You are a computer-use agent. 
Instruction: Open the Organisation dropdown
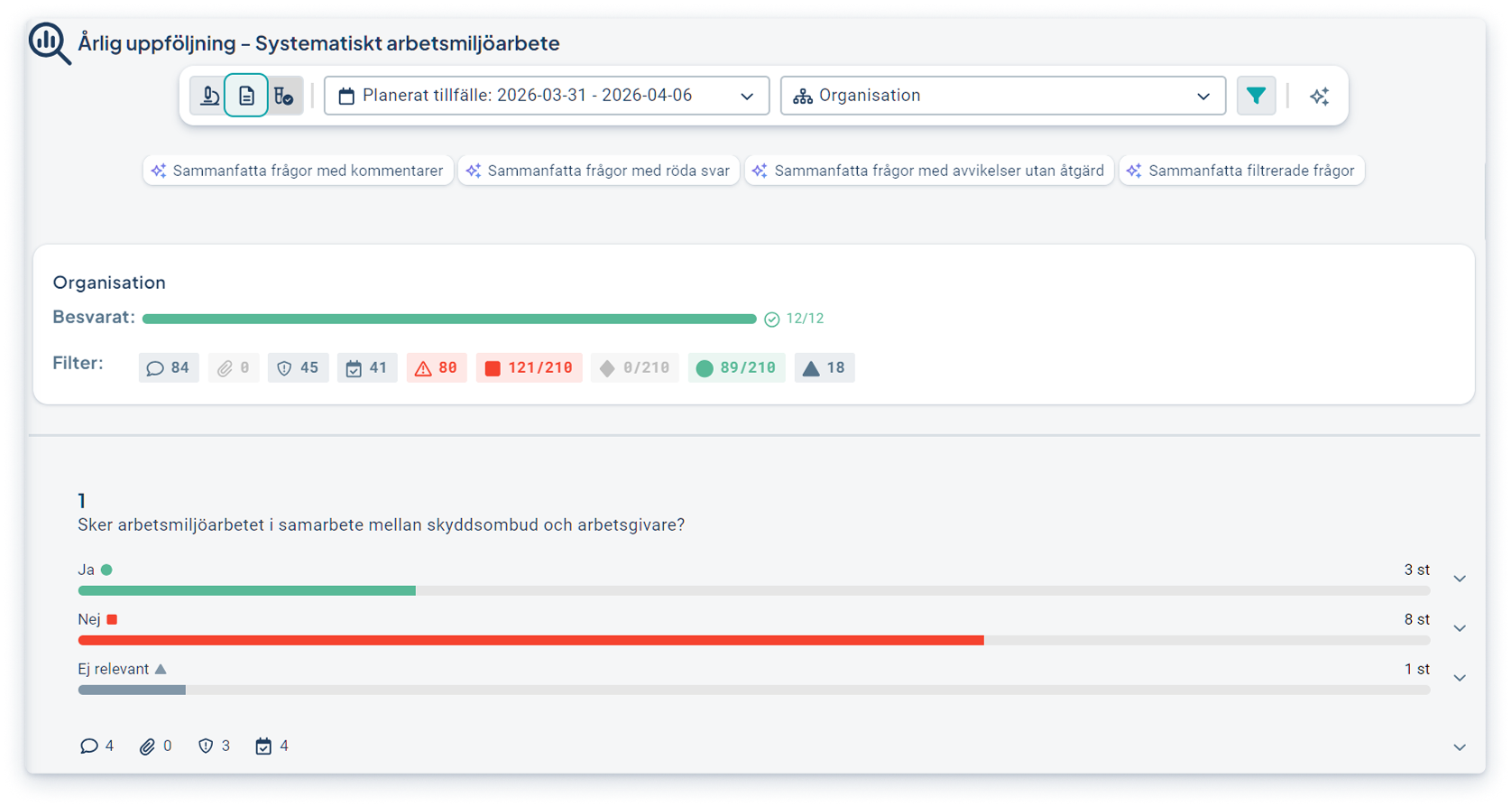pos(1002,96)
